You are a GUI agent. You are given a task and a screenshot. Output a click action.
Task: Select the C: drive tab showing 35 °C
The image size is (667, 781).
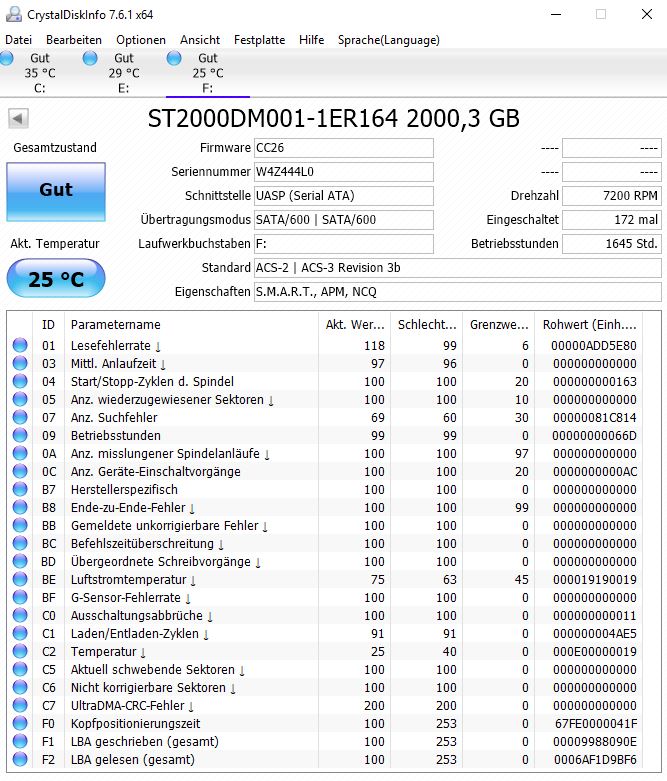[x=40, y=73]
